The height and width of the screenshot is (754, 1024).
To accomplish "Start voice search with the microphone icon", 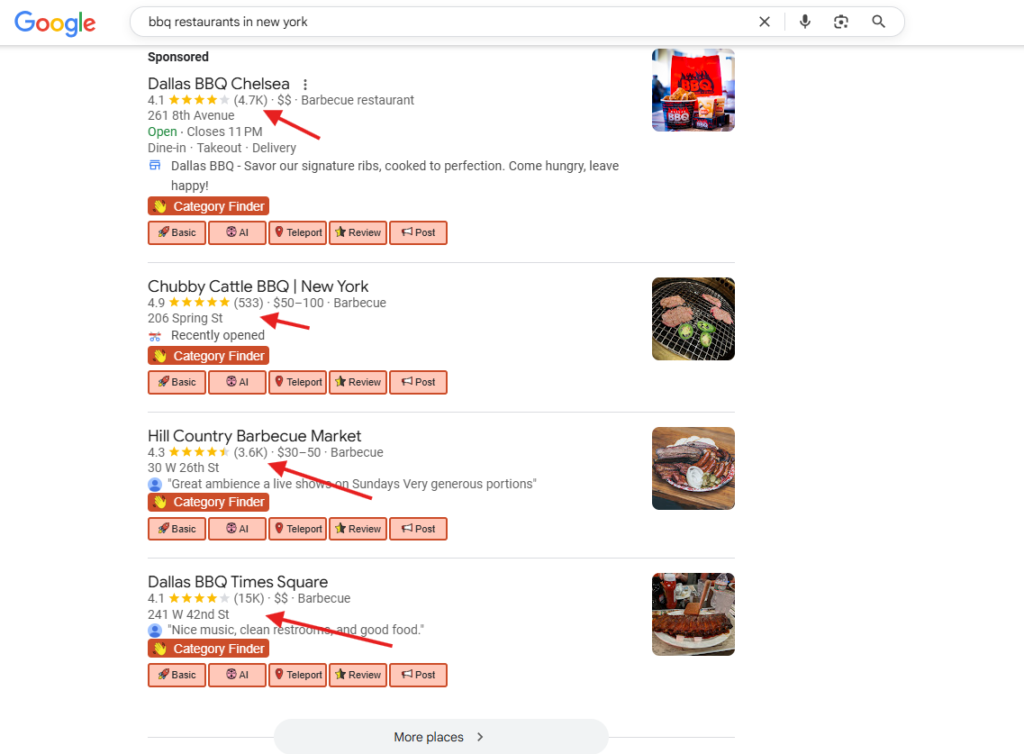I will (x=805, y=22).
